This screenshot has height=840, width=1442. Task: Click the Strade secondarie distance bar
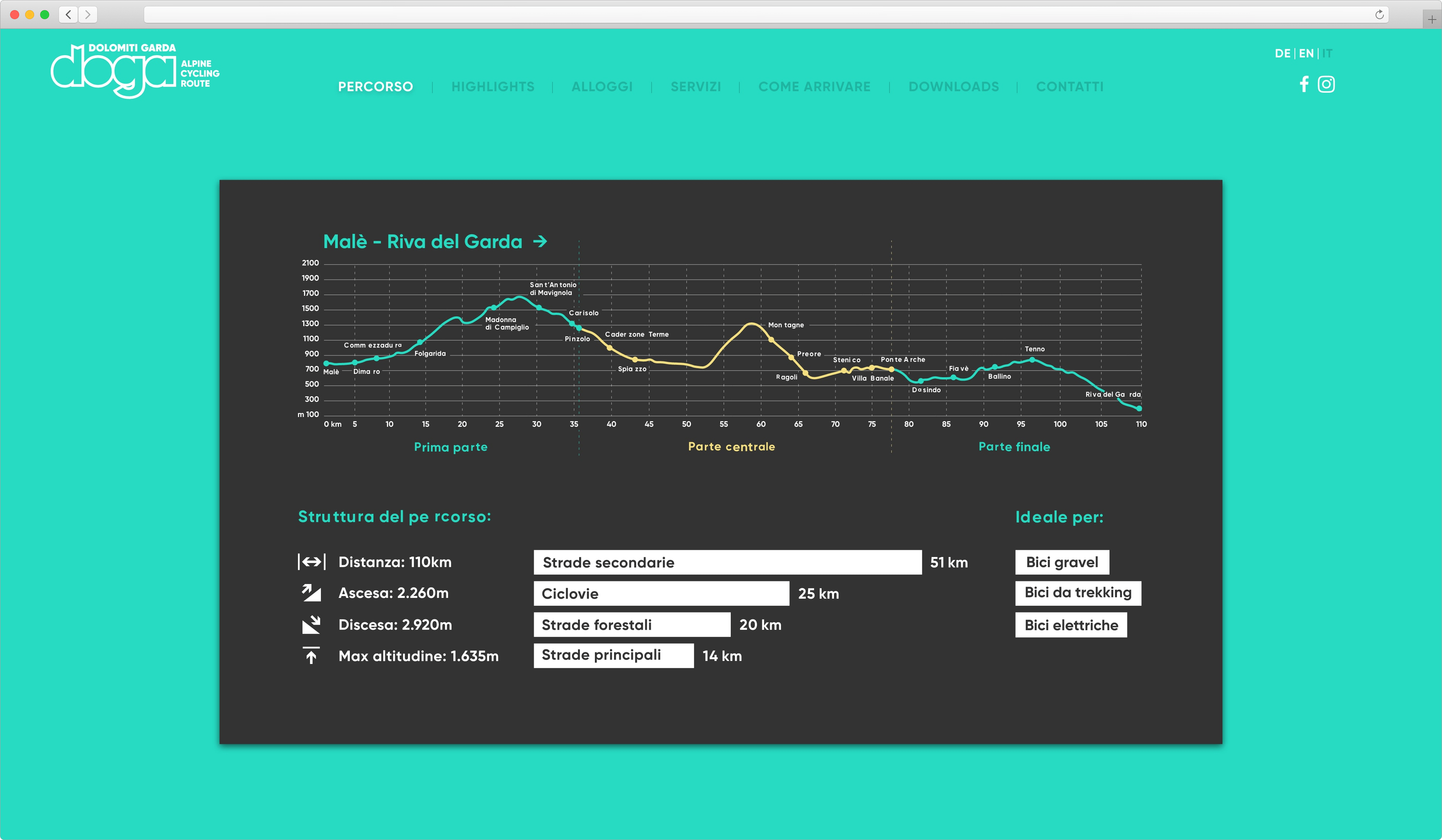[727, 563]
